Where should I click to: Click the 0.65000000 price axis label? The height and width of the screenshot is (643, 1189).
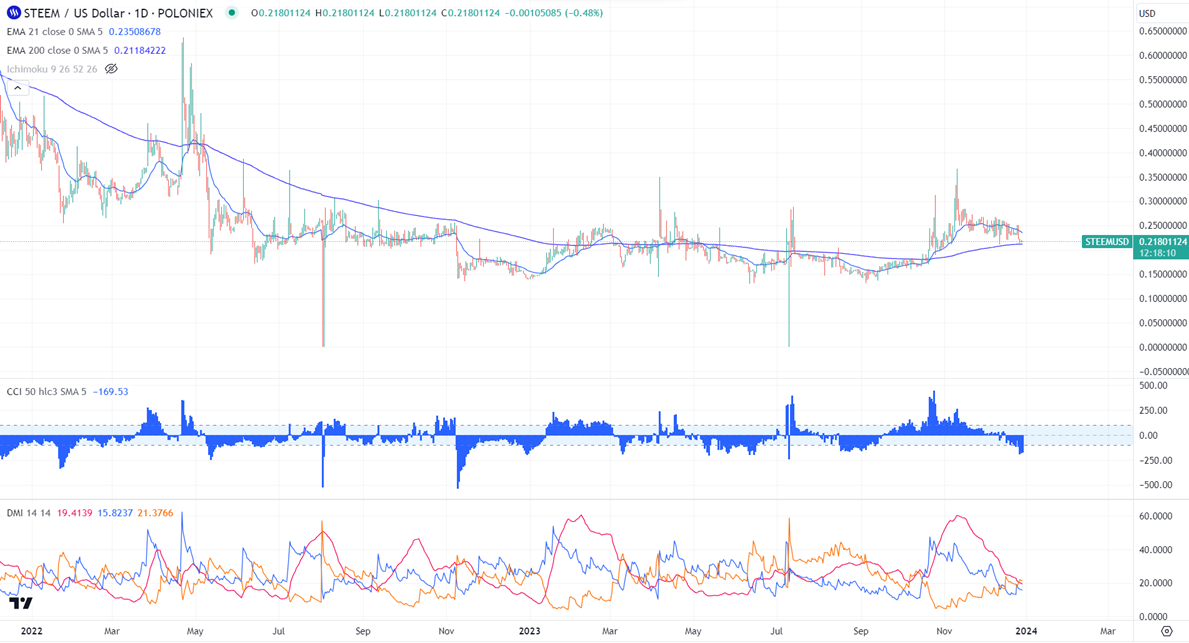[1162, 31]
